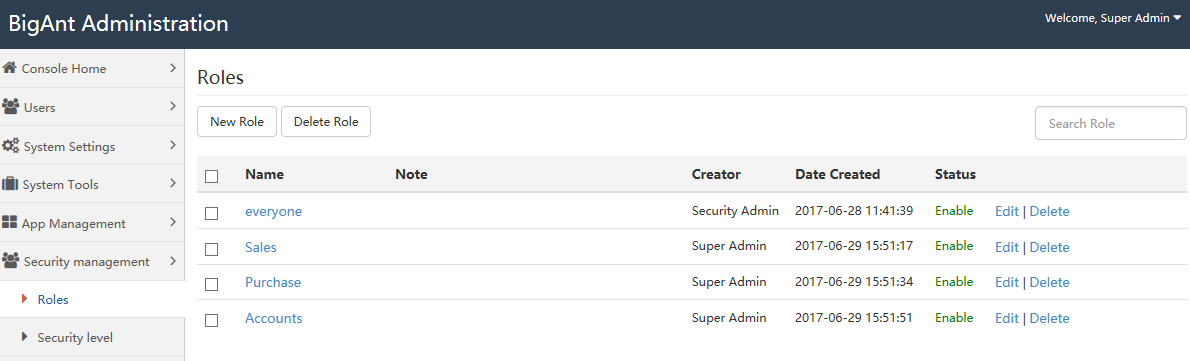Click the red triangle beside Roles
Image resolution: width=1190 pixels, height=361 pixels.
coord(25,299)
